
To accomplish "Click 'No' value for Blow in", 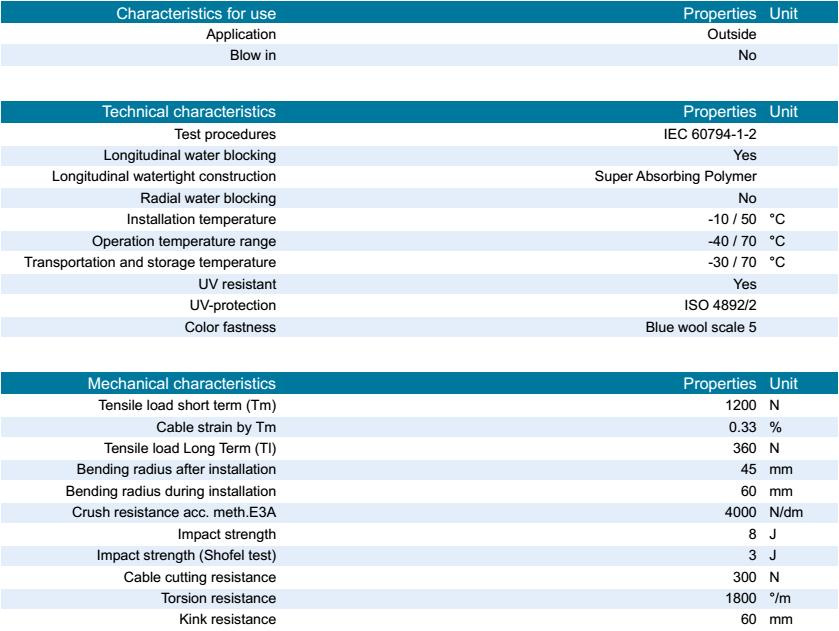I will pyautogui.click(x=747, y=55).
